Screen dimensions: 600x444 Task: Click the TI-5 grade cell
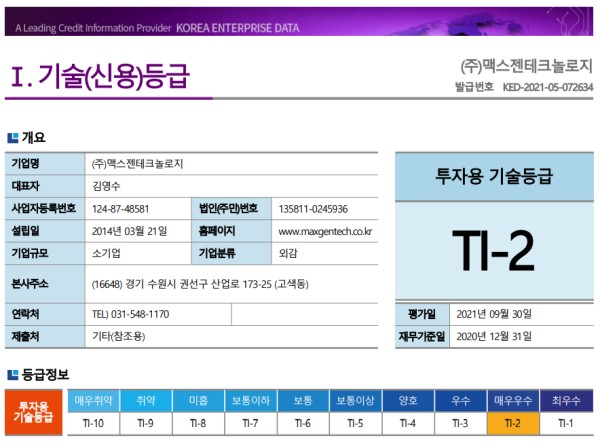pos(355,424)
